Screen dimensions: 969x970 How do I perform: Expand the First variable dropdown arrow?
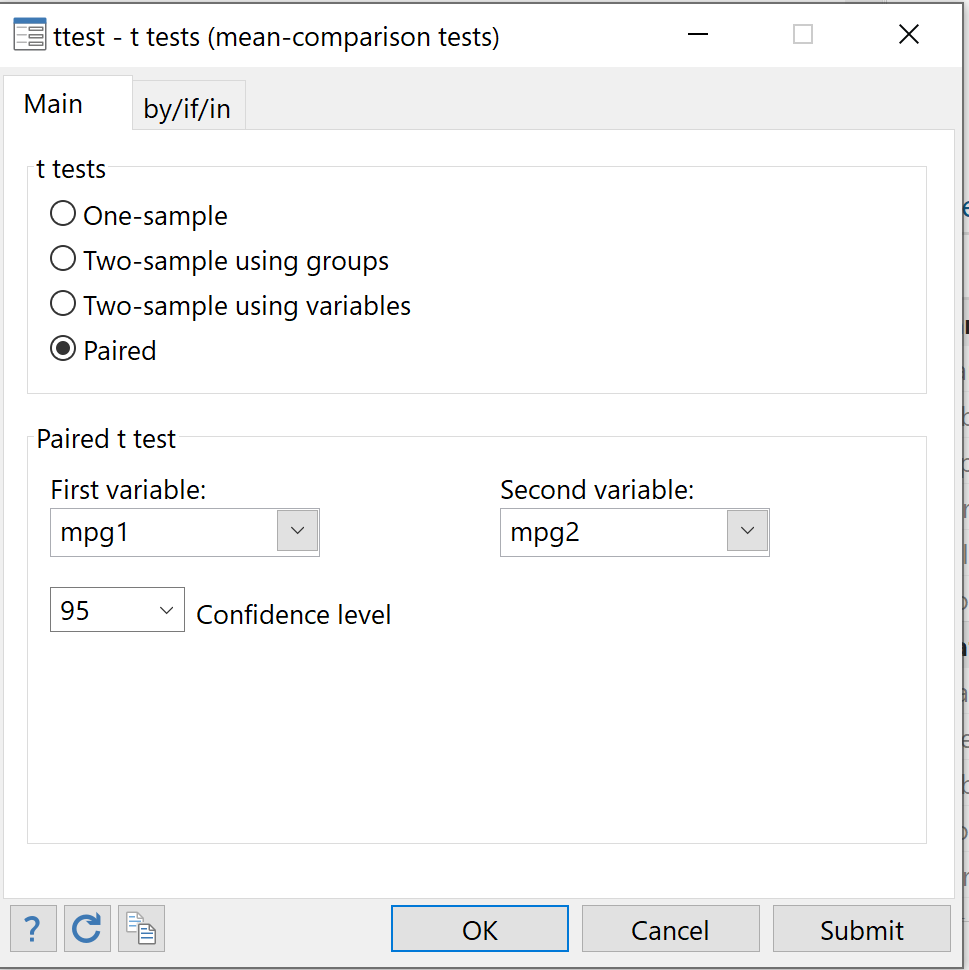298,531
